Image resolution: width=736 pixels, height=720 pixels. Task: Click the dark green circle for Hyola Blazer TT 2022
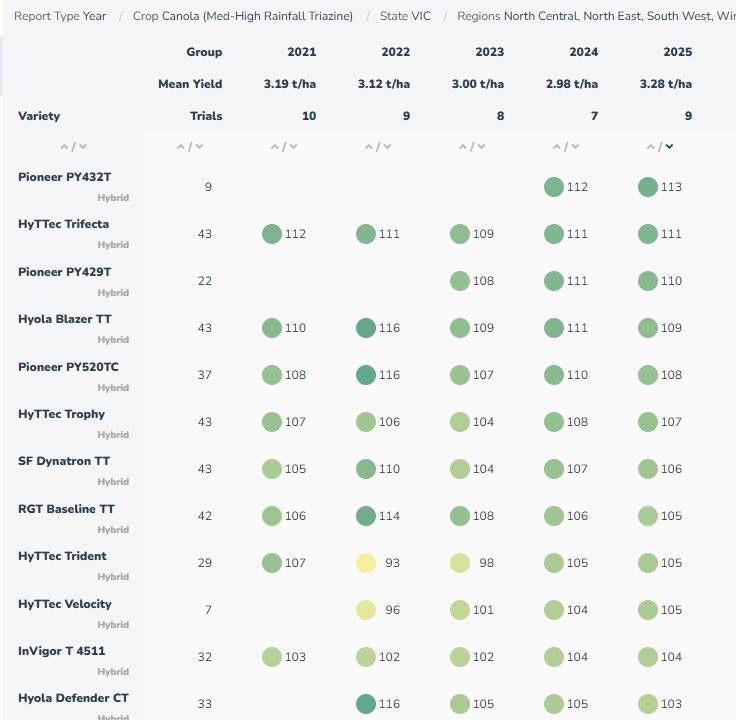click(366, 328)
